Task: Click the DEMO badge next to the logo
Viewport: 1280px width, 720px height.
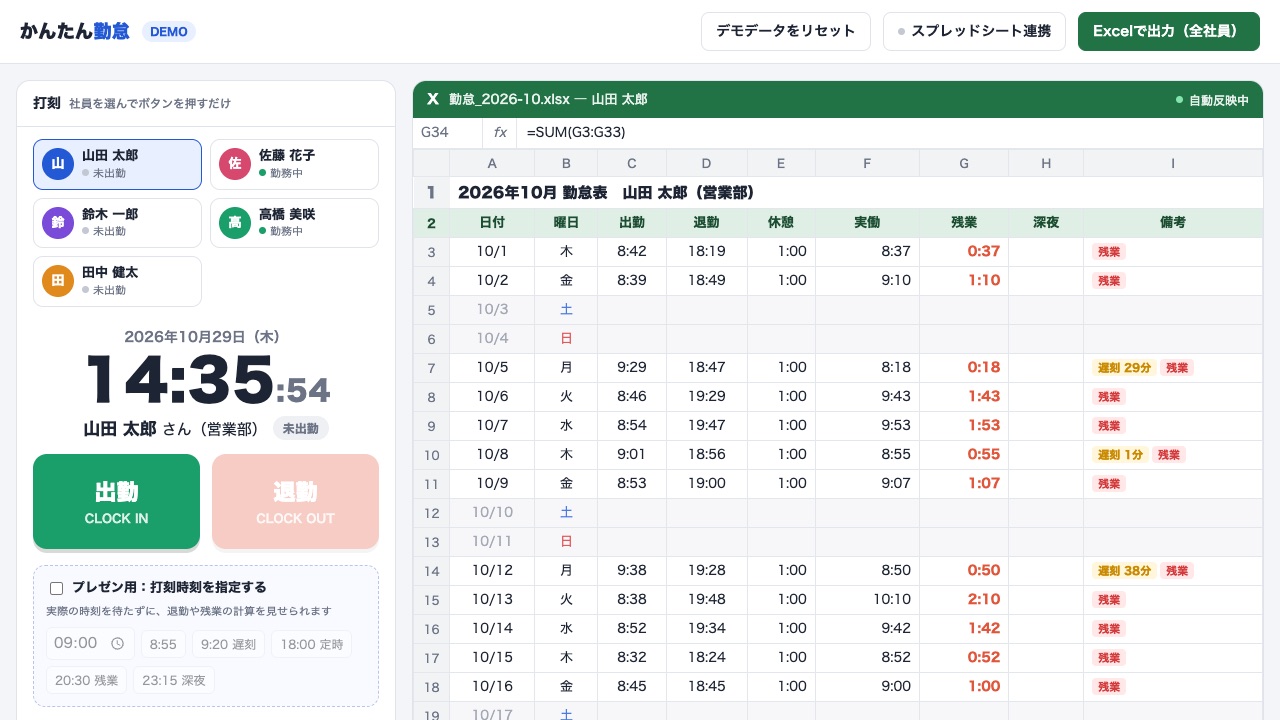Action: click(x=169, y=31)
